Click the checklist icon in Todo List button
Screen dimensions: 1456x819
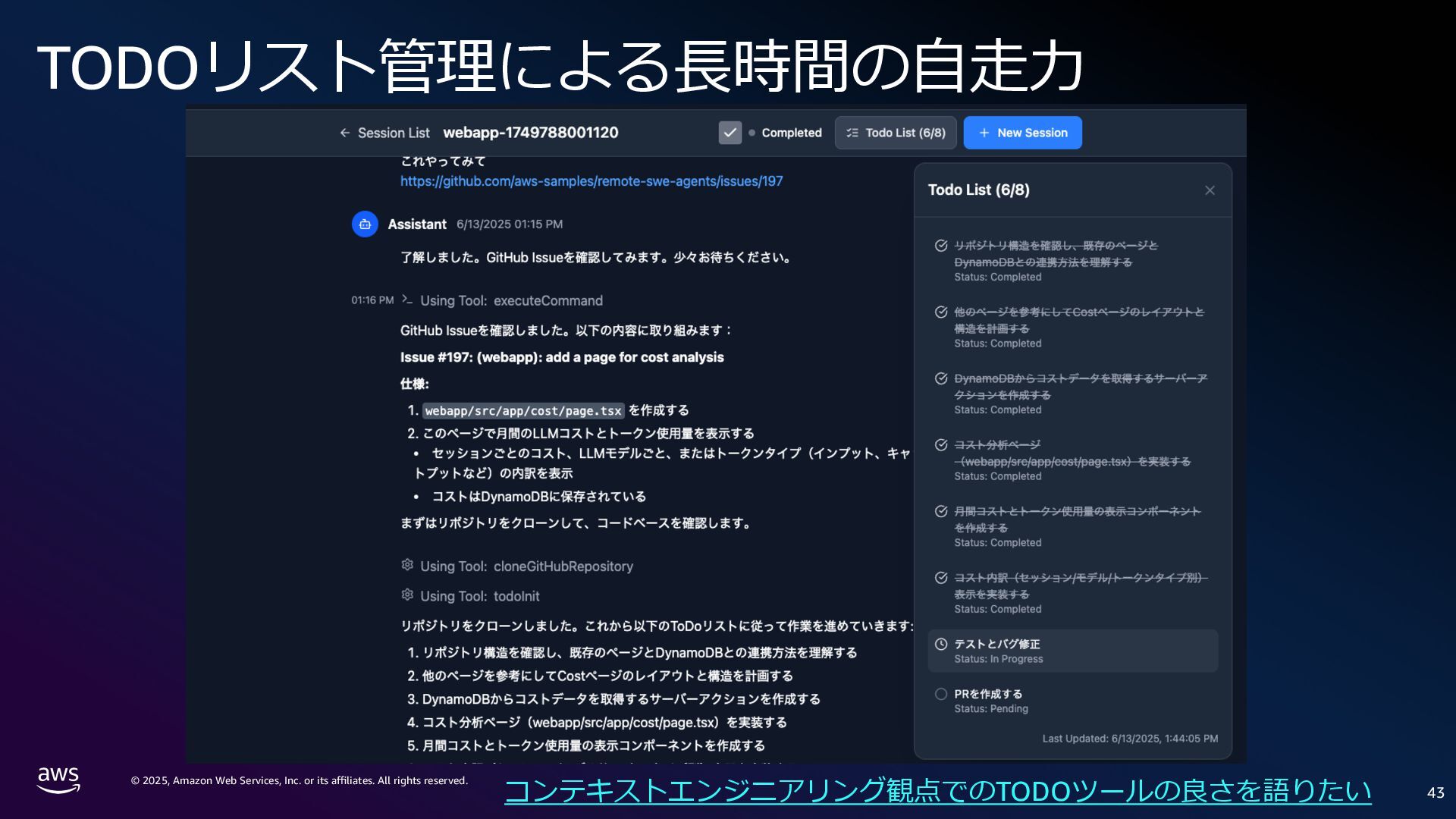852,133
